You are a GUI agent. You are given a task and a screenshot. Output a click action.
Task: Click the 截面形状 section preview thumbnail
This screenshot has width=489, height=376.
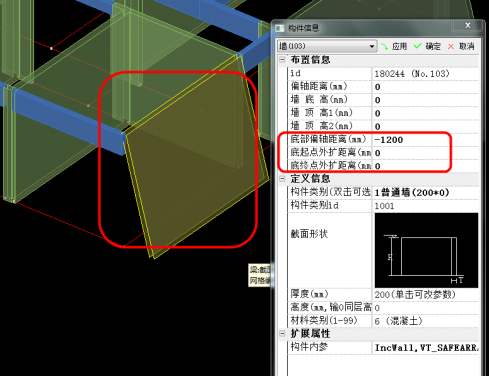(426, 250)
